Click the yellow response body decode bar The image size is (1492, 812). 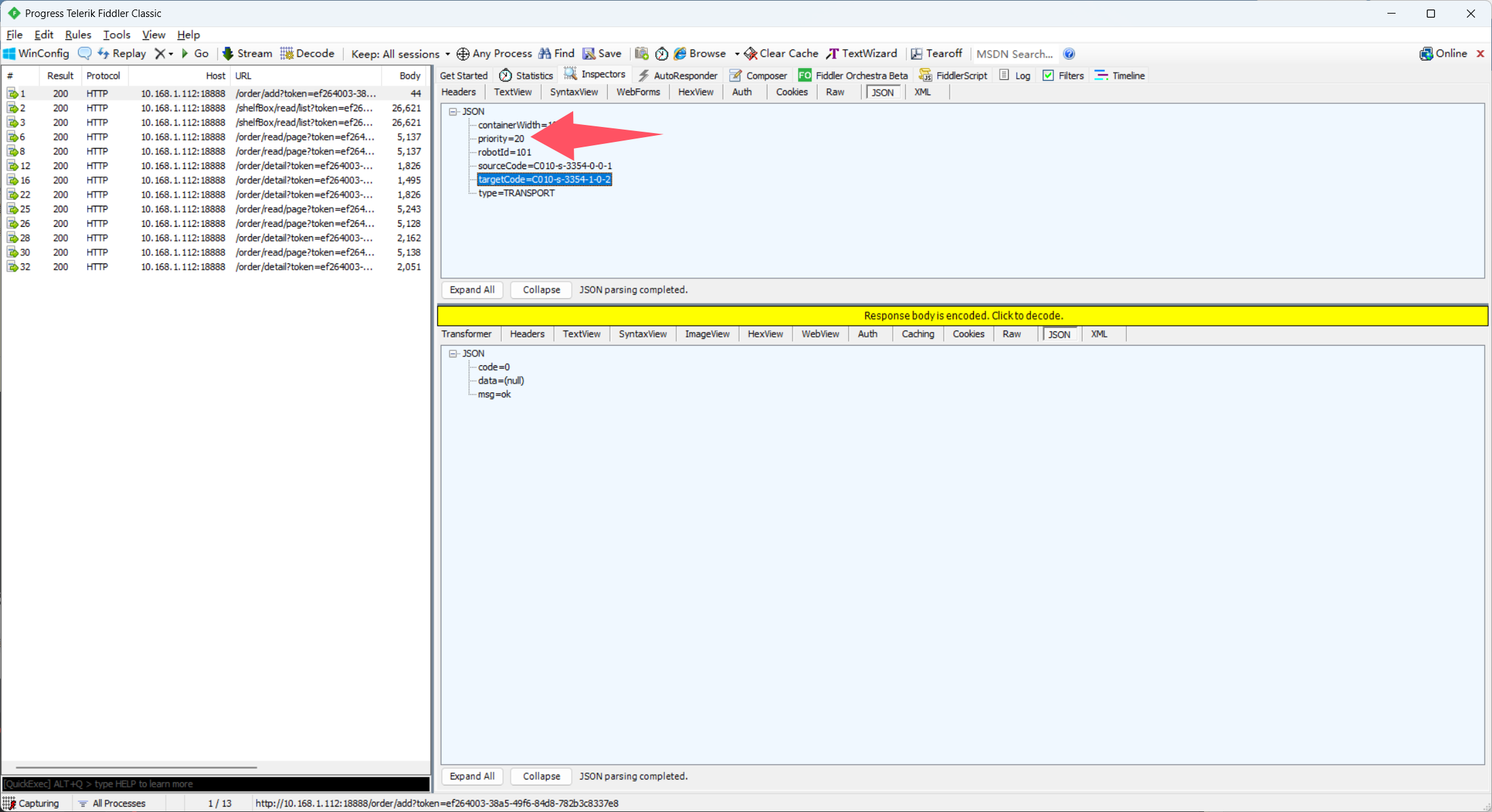(962, 316)
